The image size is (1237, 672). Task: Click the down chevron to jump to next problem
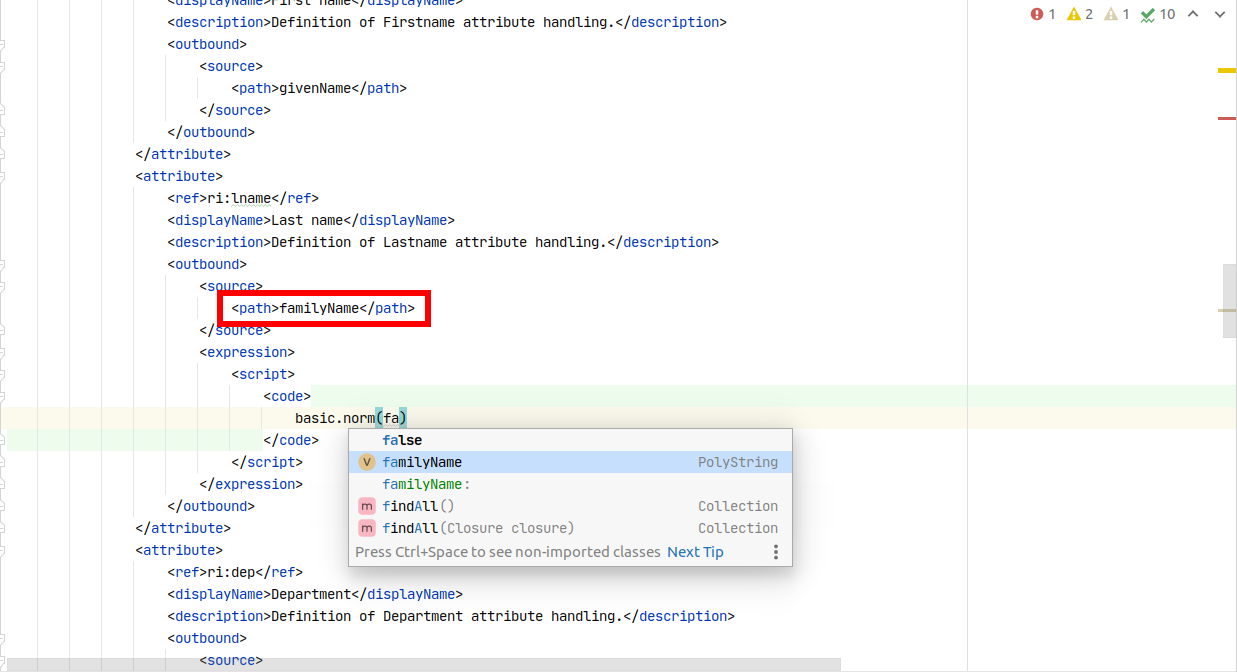pos(1218,15)
